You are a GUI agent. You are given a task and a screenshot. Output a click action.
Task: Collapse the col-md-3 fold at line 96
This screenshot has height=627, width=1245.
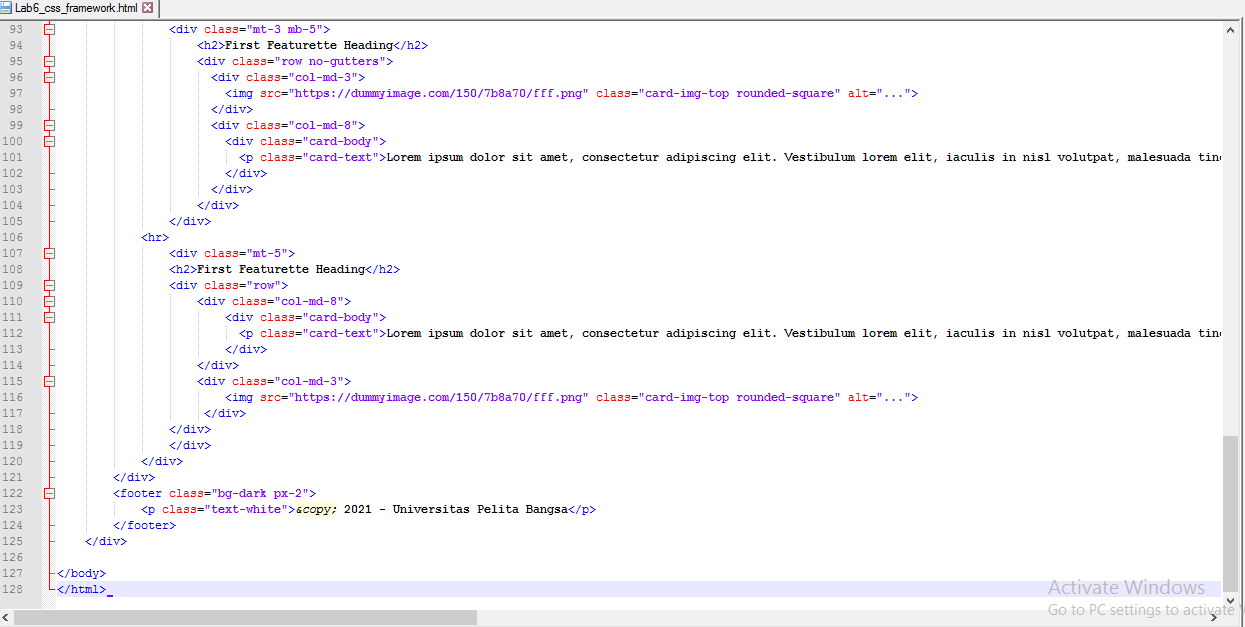coord(48,76)
